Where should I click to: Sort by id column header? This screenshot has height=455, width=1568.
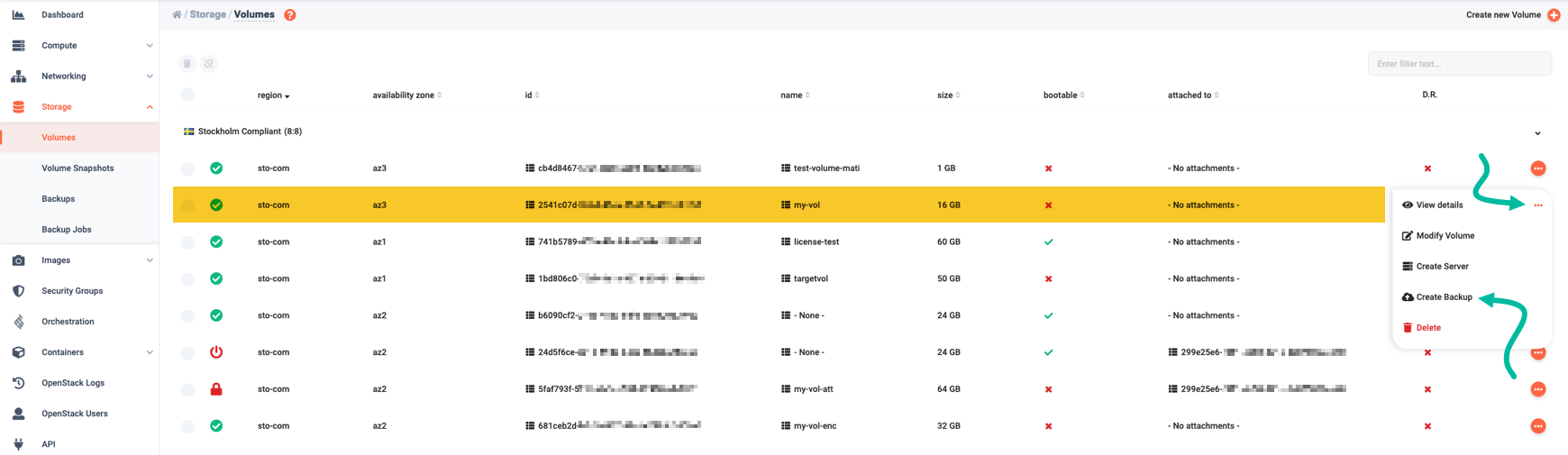point(532,96)
